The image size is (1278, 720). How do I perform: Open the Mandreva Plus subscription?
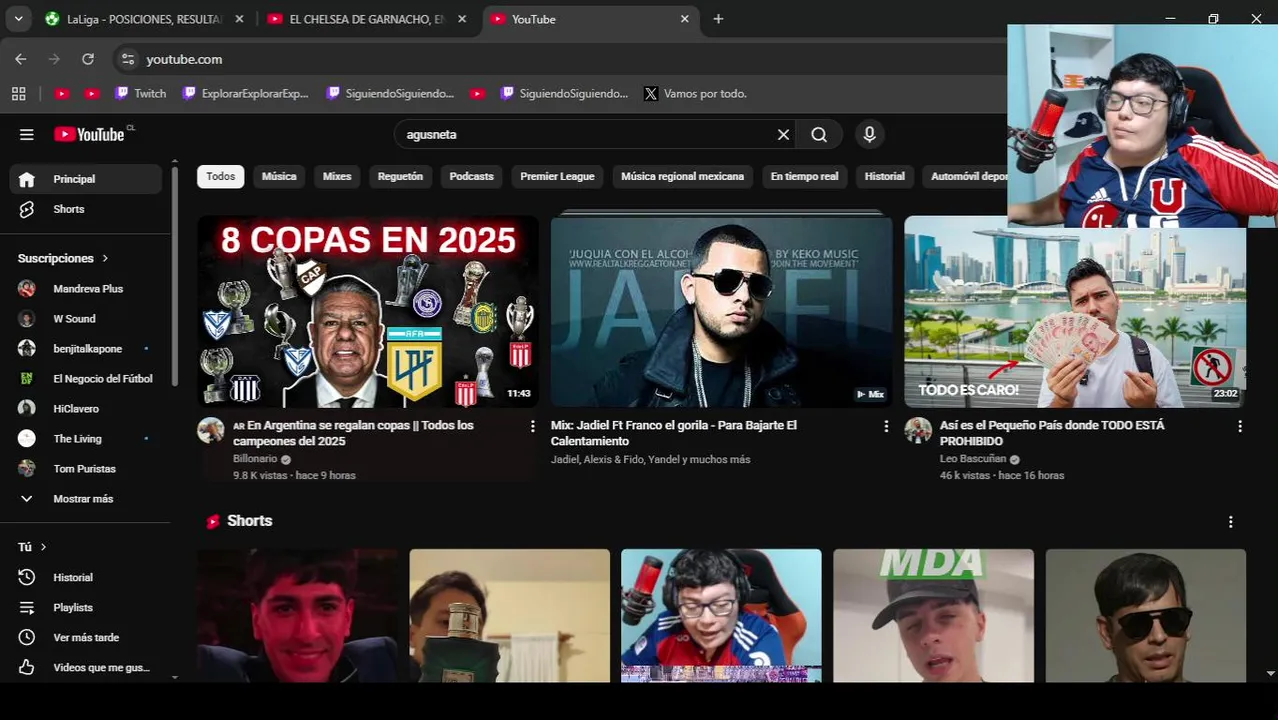pyautogui.click(x=86, y=289)
